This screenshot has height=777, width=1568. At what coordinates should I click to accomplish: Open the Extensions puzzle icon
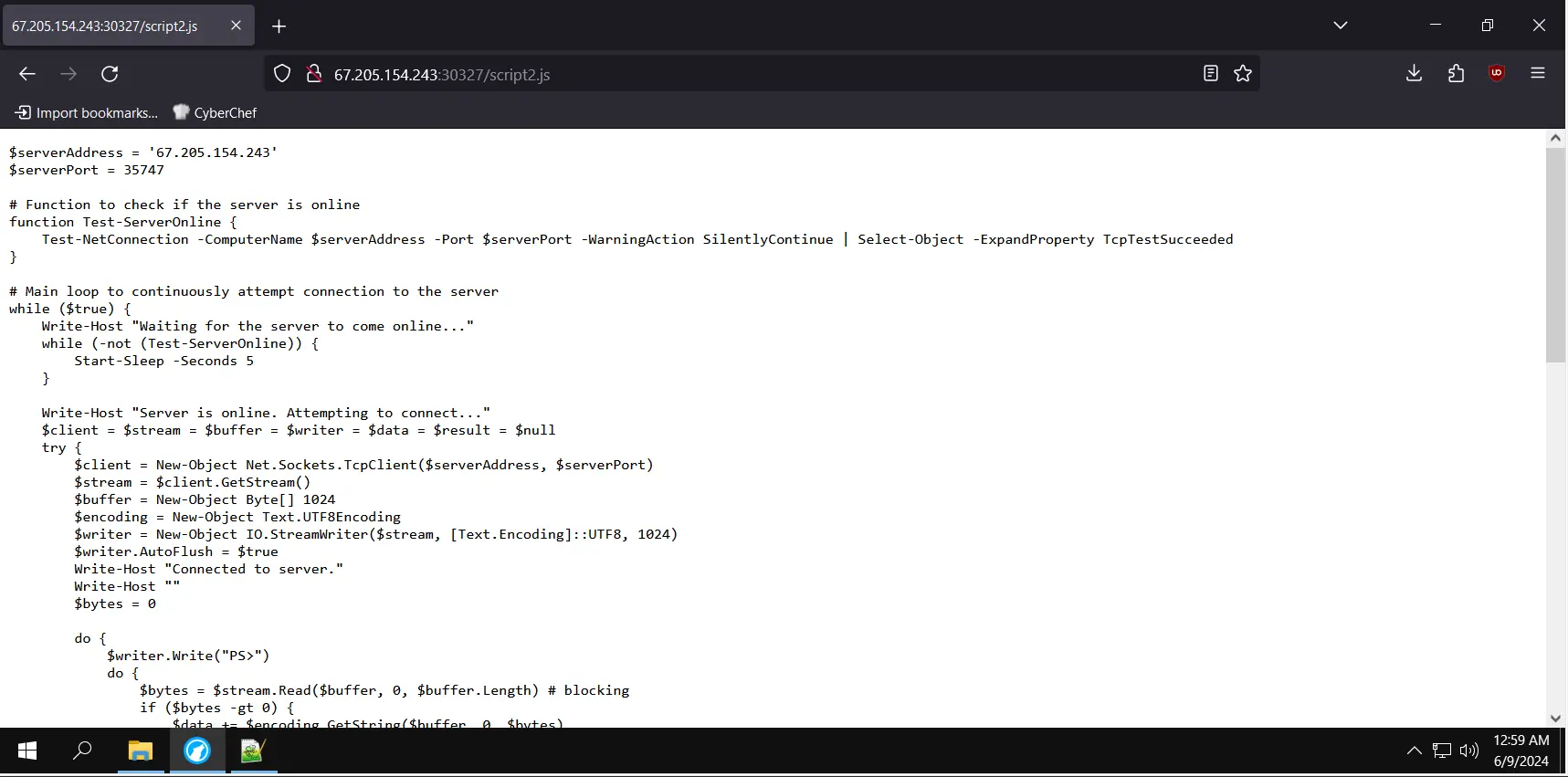pyautogui.click(x=1456, y=74)
